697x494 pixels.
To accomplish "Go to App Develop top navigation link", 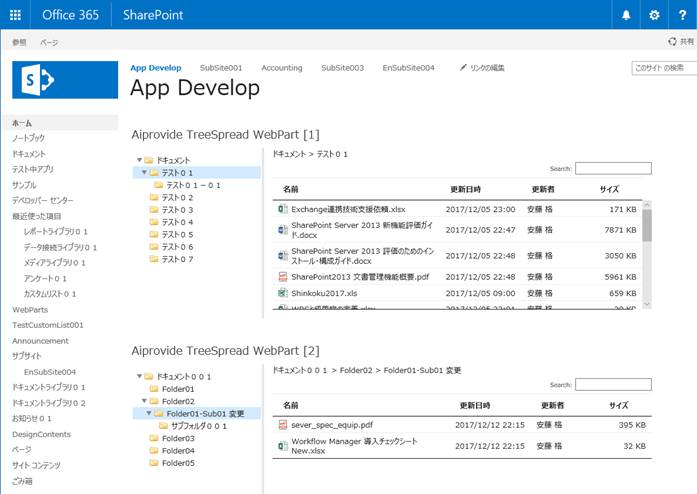I will [156, 68].
